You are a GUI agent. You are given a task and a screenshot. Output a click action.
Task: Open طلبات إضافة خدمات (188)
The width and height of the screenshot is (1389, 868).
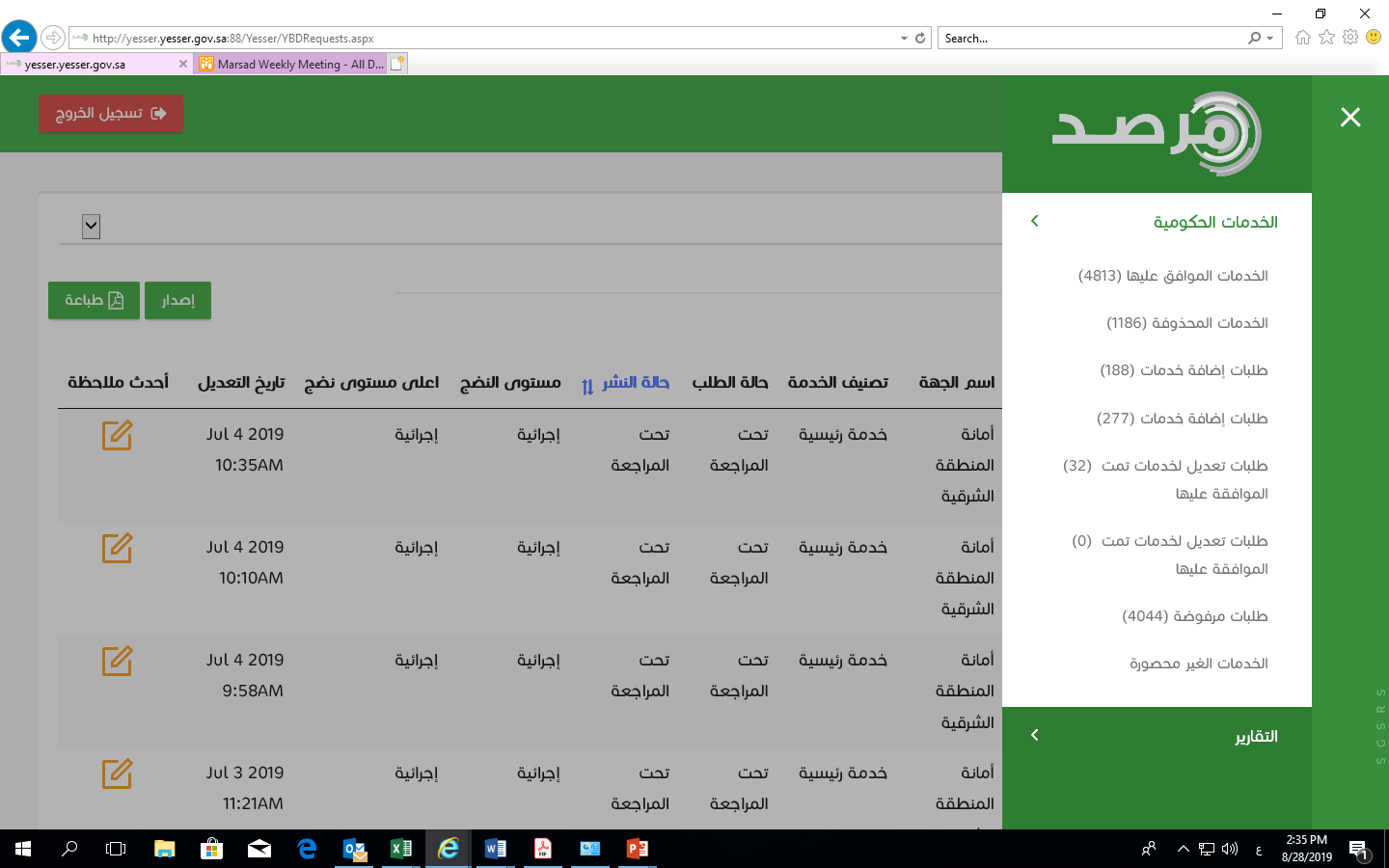click(x=1184, y=370)
